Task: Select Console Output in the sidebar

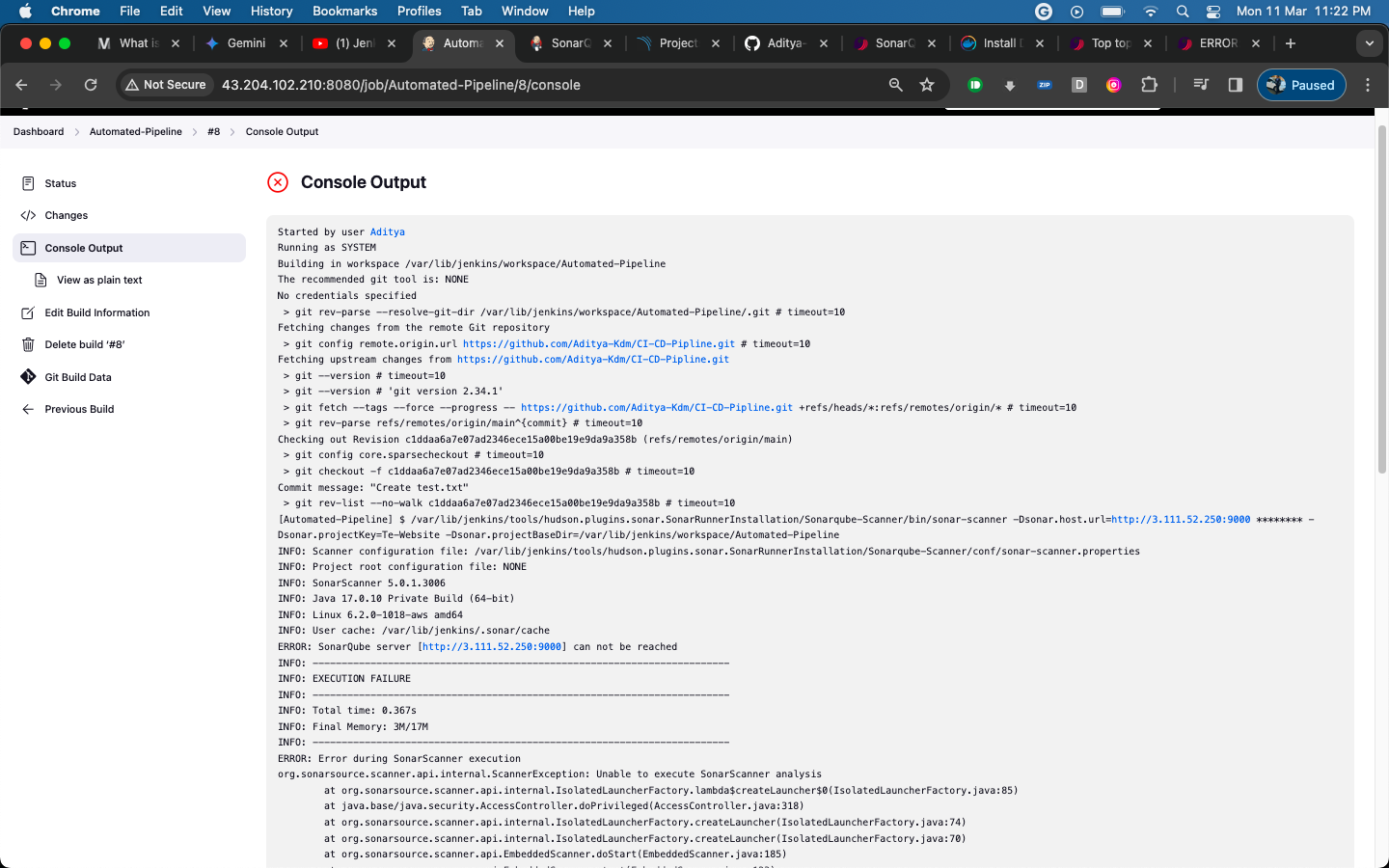Action: point(129,248)
